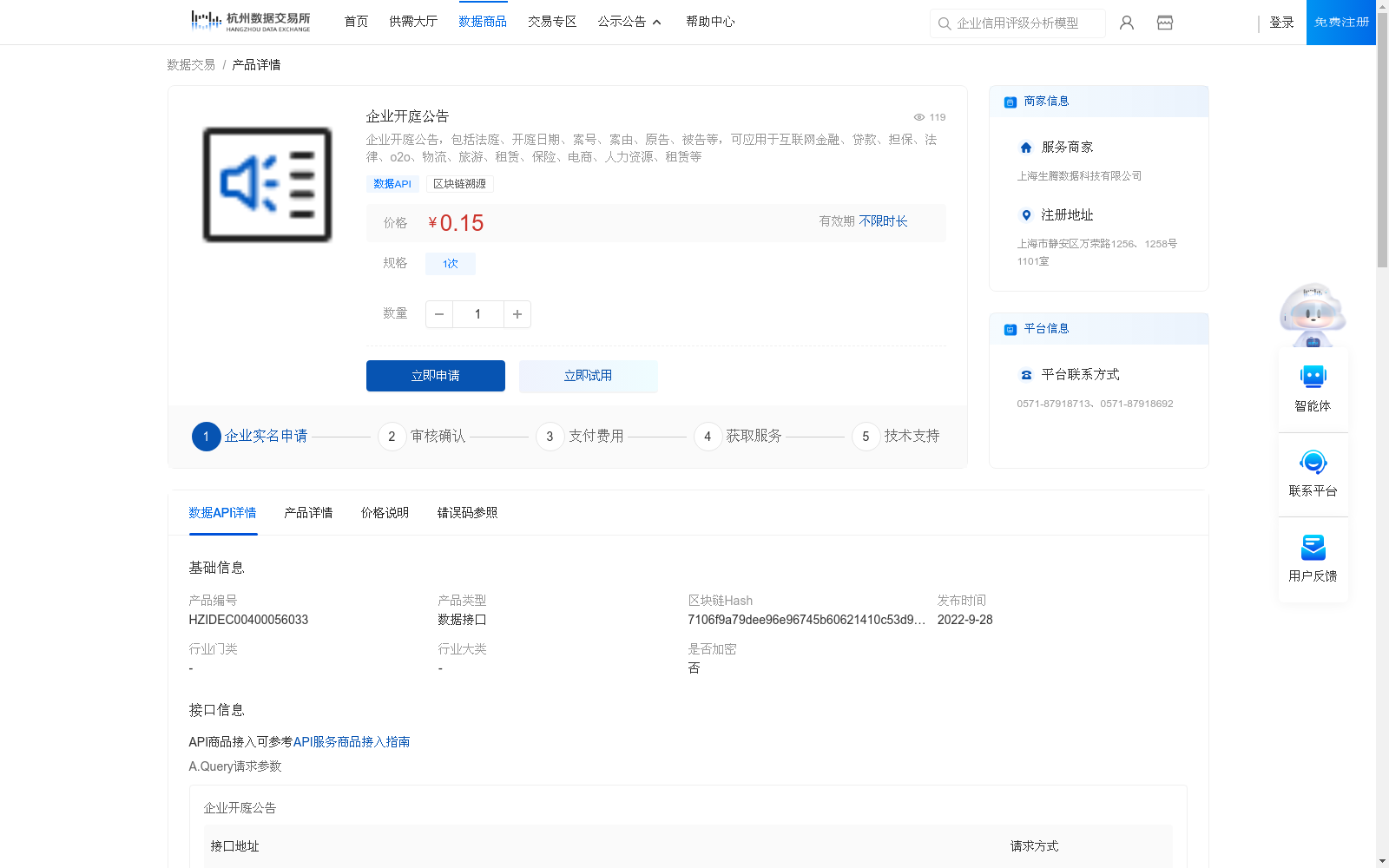1389x868 pixels.
Task: Click the 产品详情 breadcrumb text
Action: tap(256, 65)
